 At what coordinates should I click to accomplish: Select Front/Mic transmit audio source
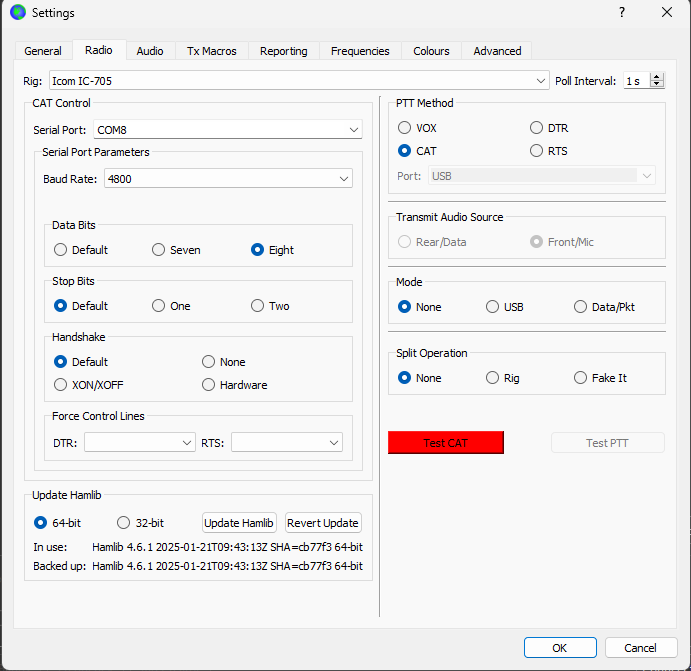(x=562, y=242)
